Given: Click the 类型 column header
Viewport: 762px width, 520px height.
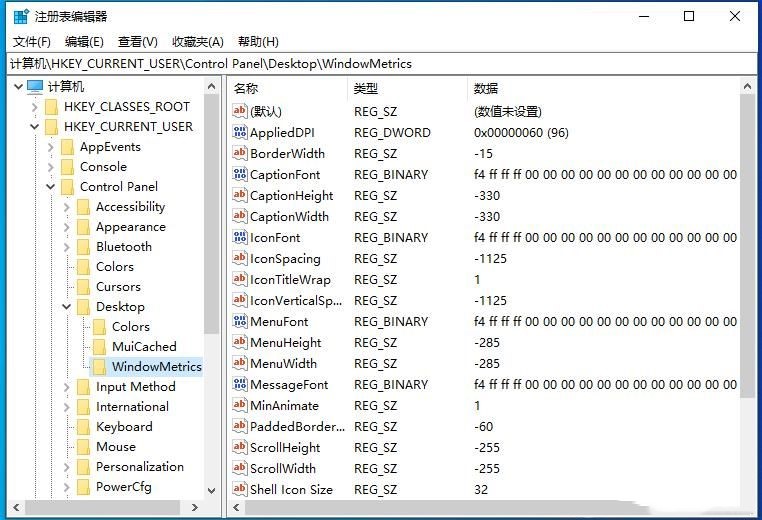Looking at the screenshot, I should (x=408, y=88).
